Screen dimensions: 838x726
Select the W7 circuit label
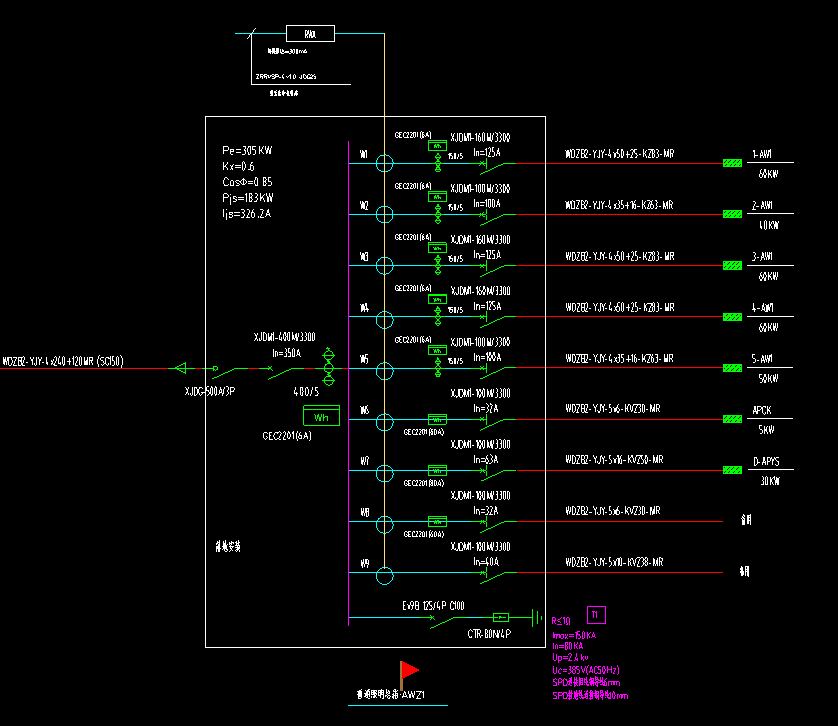364,461
